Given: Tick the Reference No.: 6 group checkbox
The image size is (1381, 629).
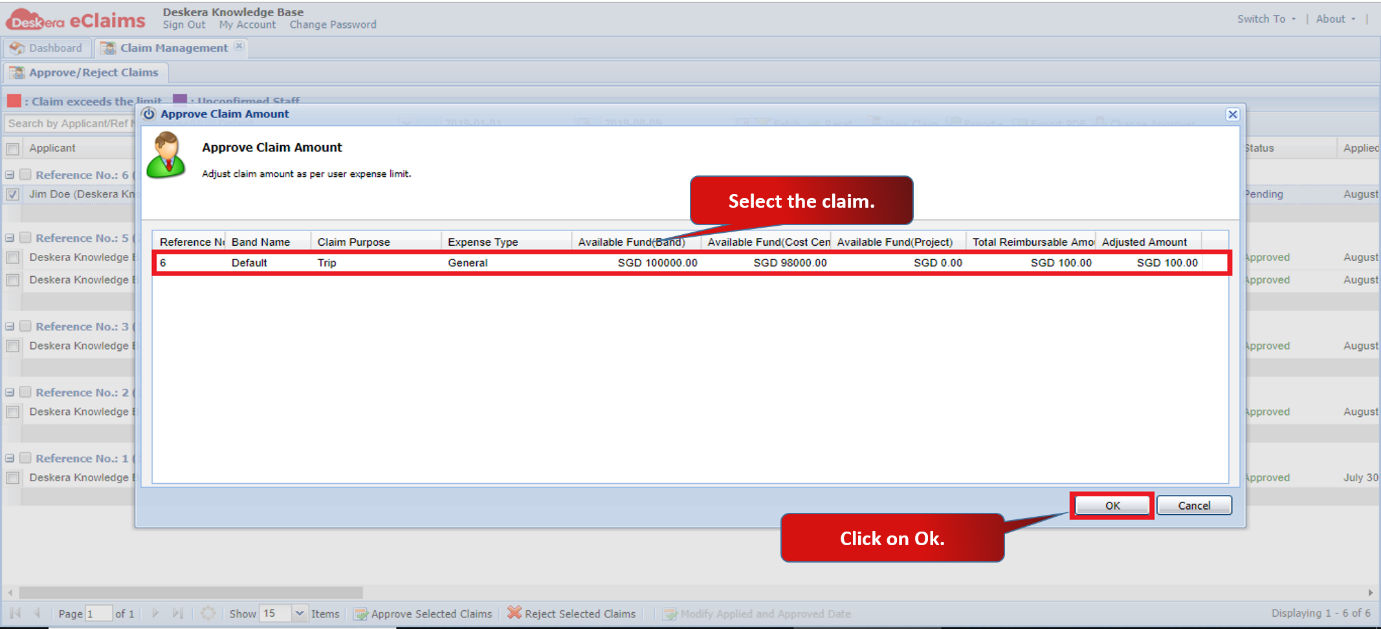Looking at the screenshot, I should click(26, 175).
